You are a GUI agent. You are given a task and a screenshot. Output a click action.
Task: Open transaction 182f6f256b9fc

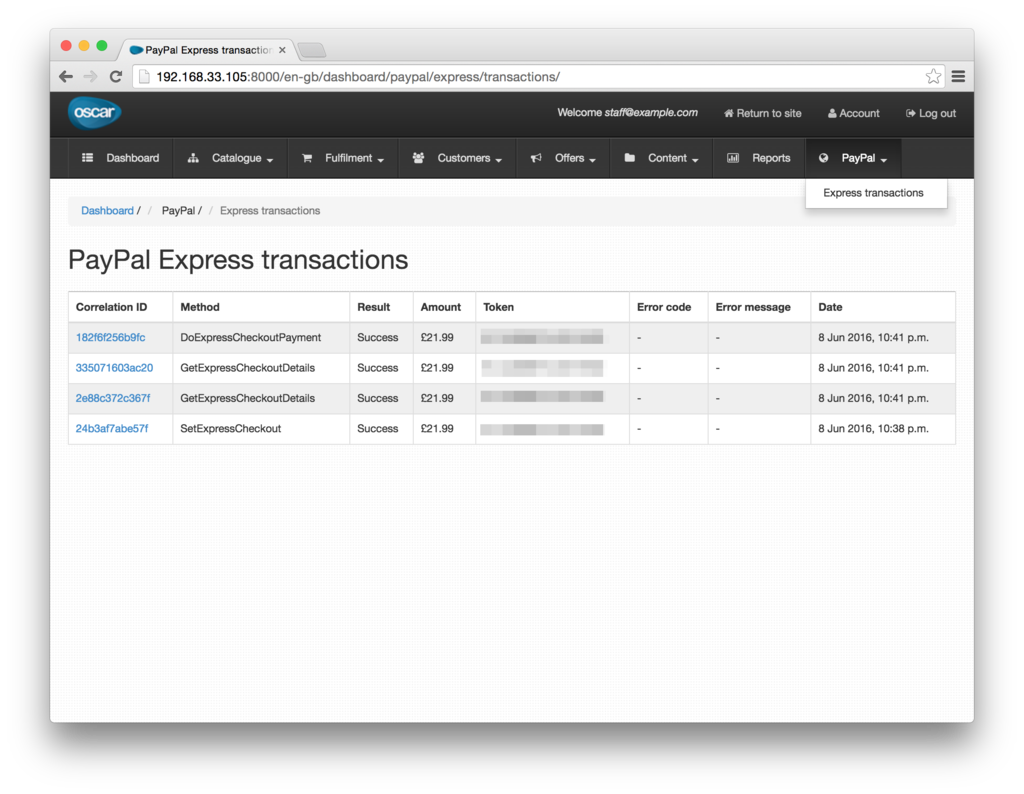[110, 338]
